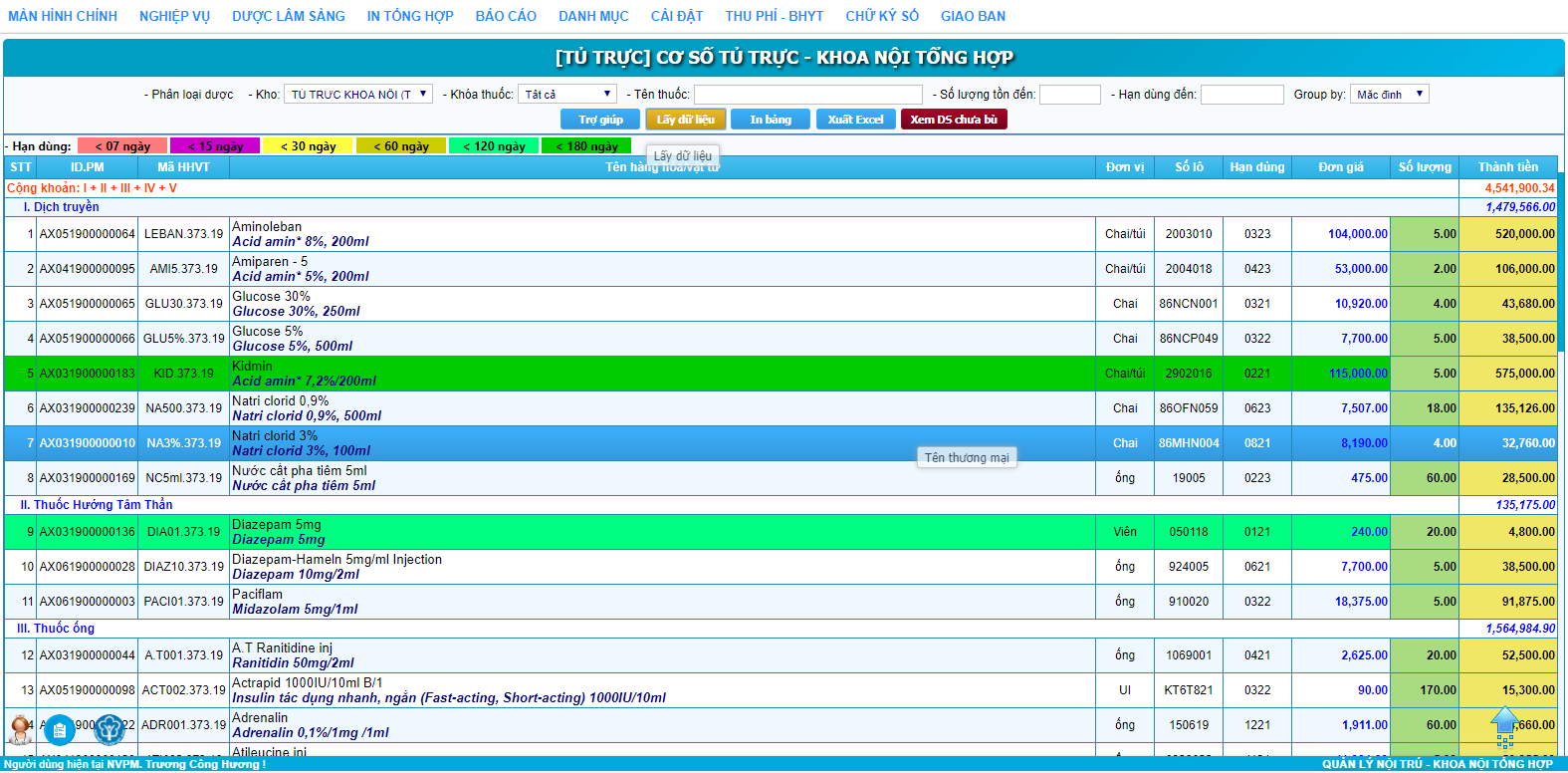Image resolution: width=1568 pixels, height=773 pixels.
Task: Click the round social insurance logo icon
Action: 109,730
